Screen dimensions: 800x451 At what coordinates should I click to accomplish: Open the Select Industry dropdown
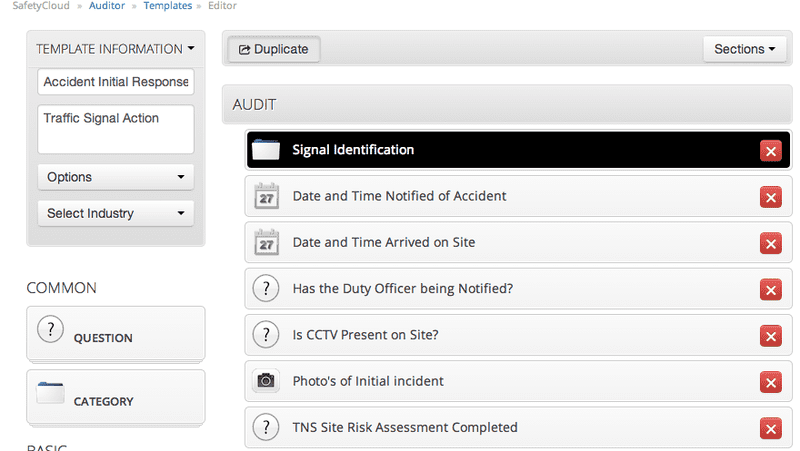tap(116, 213)
